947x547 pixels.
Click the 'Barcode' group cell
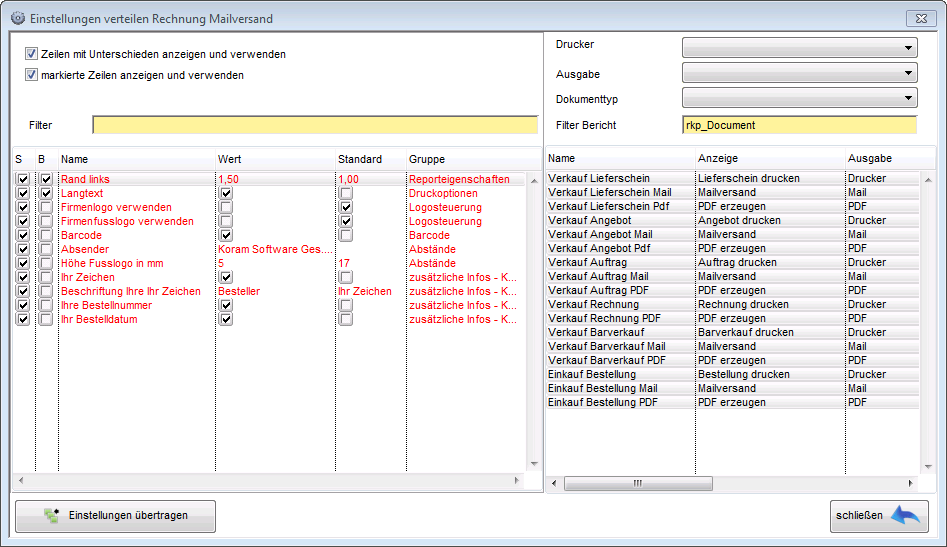pyautogui.click(x=429, y=235)
